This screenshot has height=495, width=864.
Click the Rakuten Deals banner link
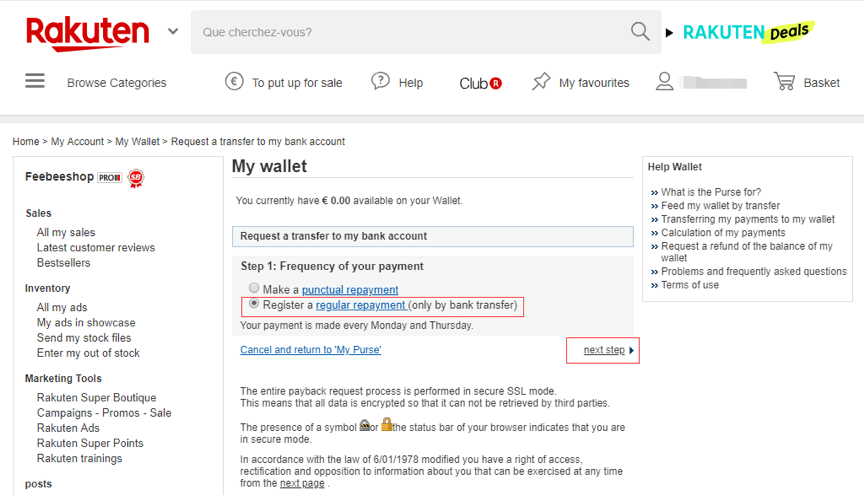point(747,32)
